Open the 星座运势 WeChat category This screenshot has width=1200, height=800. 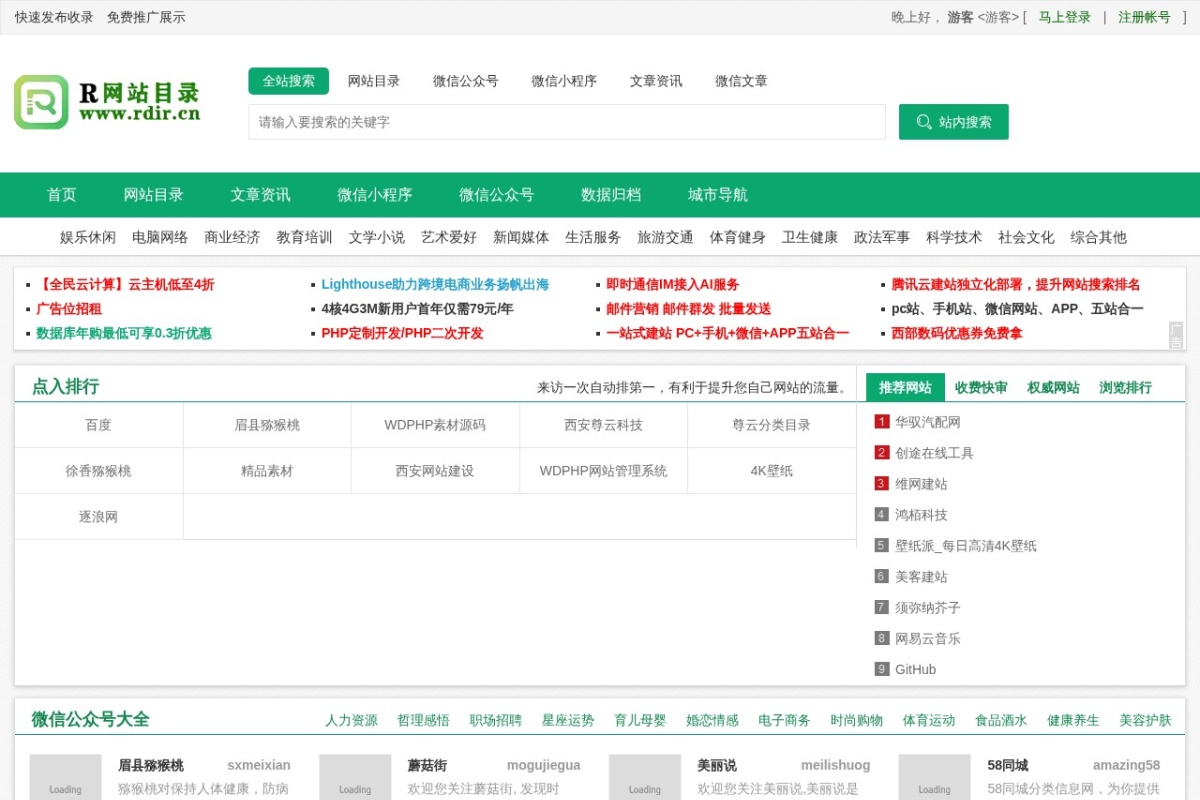(x=568, y=720)
